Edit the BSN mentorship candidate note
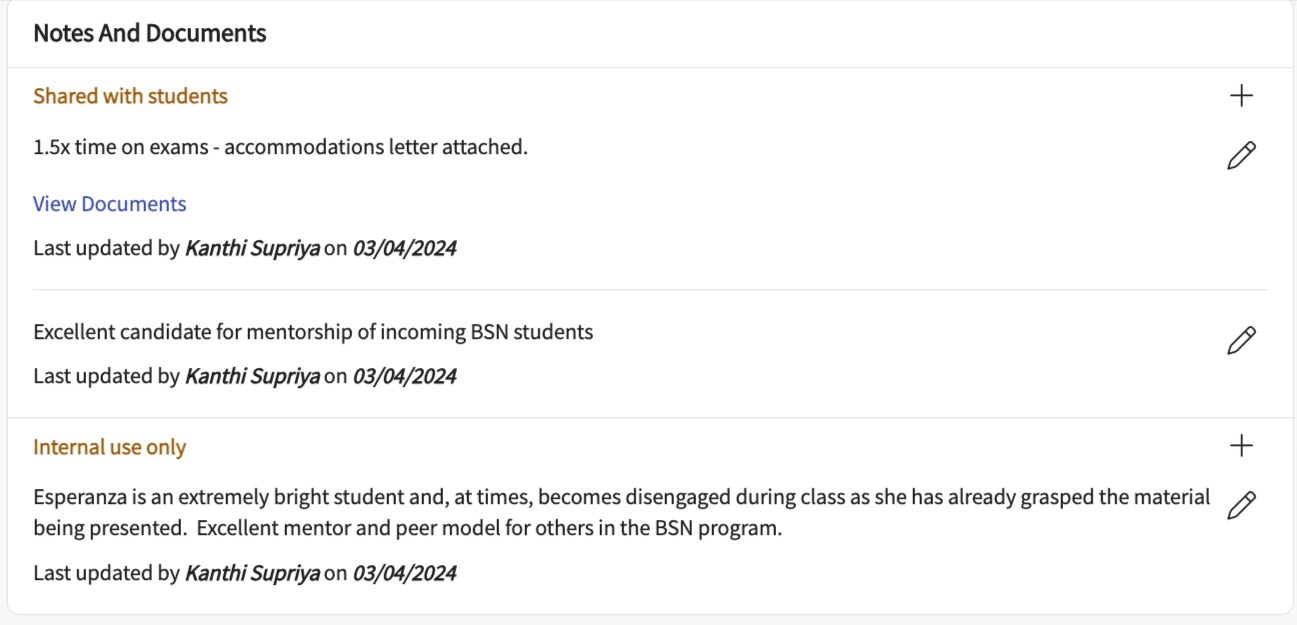The width and height of the screenshot is (1297, 625). click(1241, 340)
